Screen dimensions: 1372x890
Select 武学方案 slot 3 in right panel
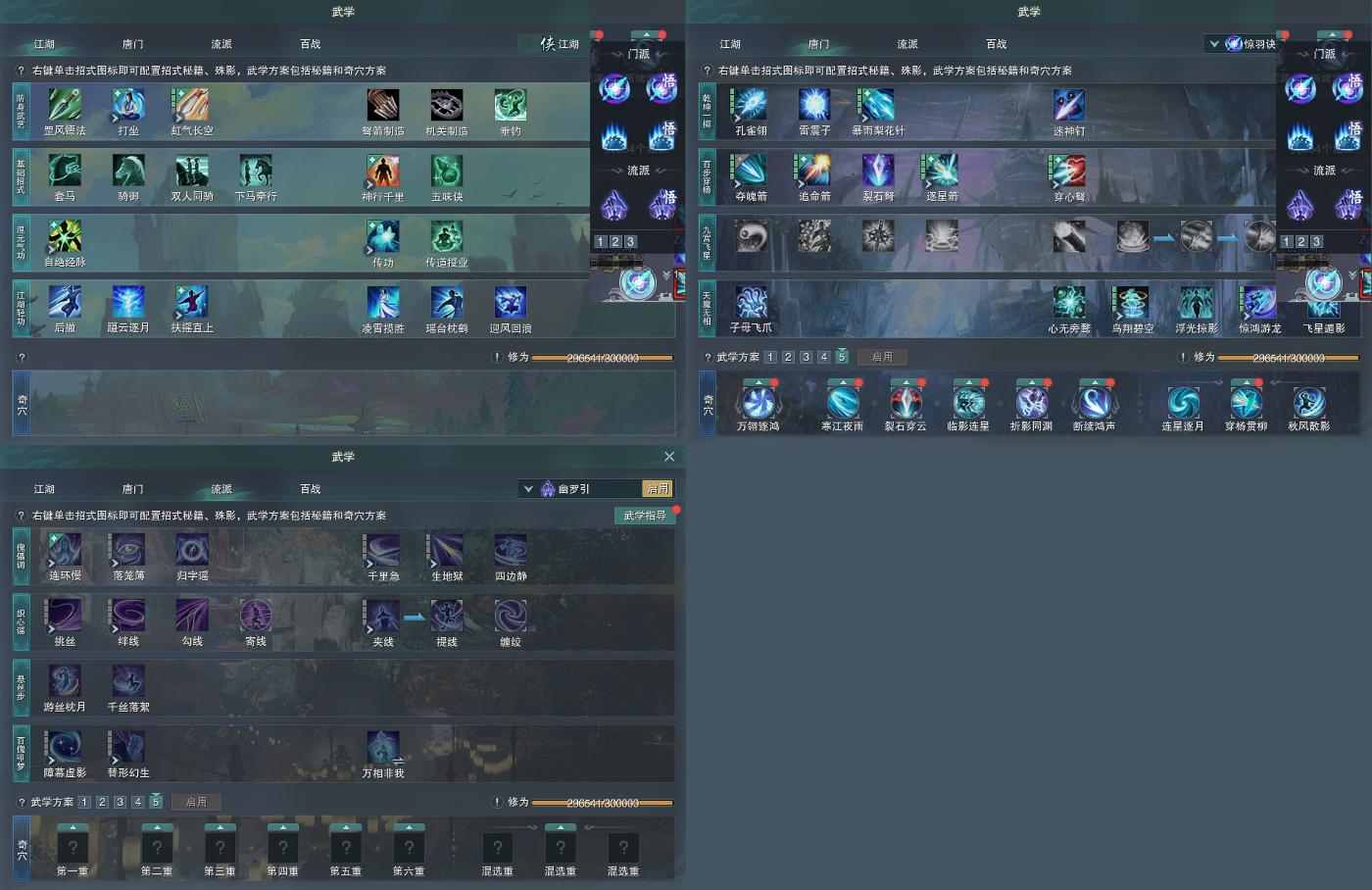click(x=806, y=357)
